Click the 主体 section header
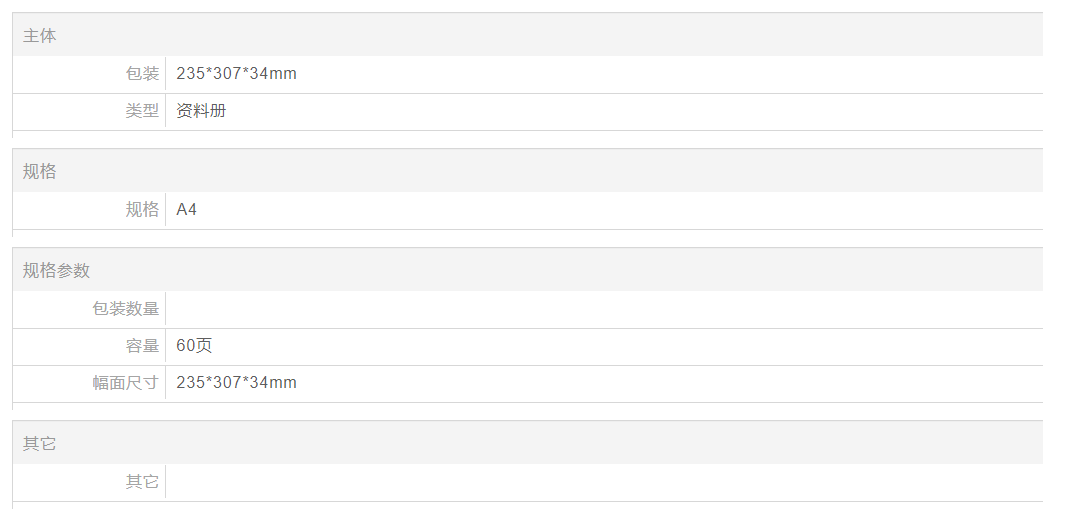The height and width of the screenshot is (520, 1074). (40, 36)
